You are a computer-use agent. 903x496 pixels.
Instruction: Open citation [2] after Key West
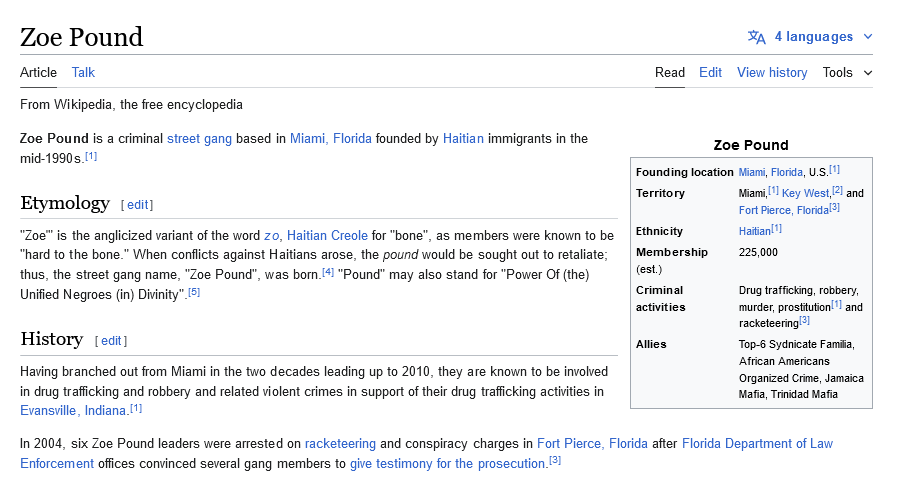point(837,190)
